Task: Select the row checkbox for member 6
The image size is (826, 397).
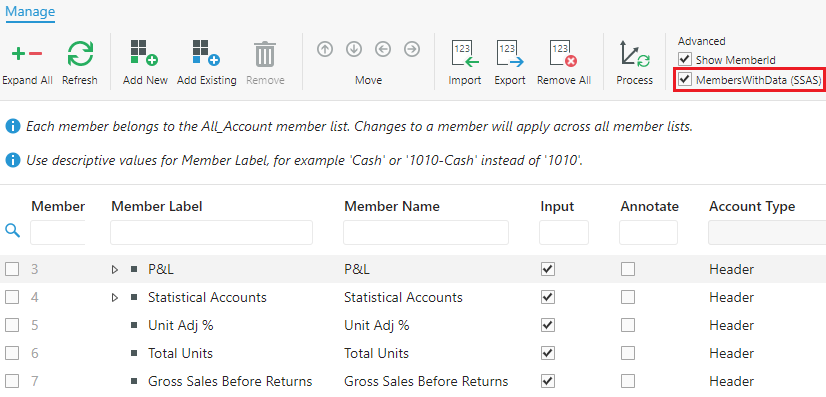Action: [x=12, y=353]
